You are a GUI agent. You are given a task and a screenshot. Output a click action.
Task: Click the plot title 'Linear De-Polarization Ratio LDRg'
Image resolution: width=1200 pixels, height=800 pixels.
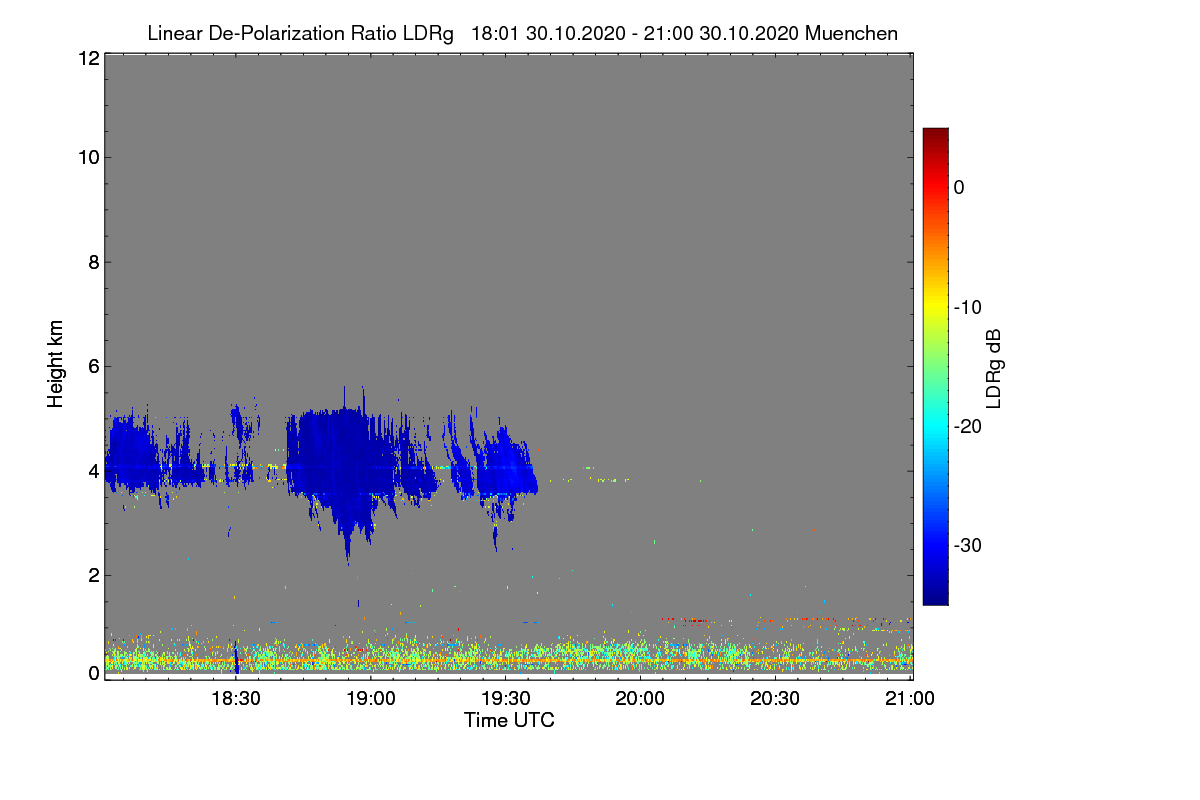300,33
